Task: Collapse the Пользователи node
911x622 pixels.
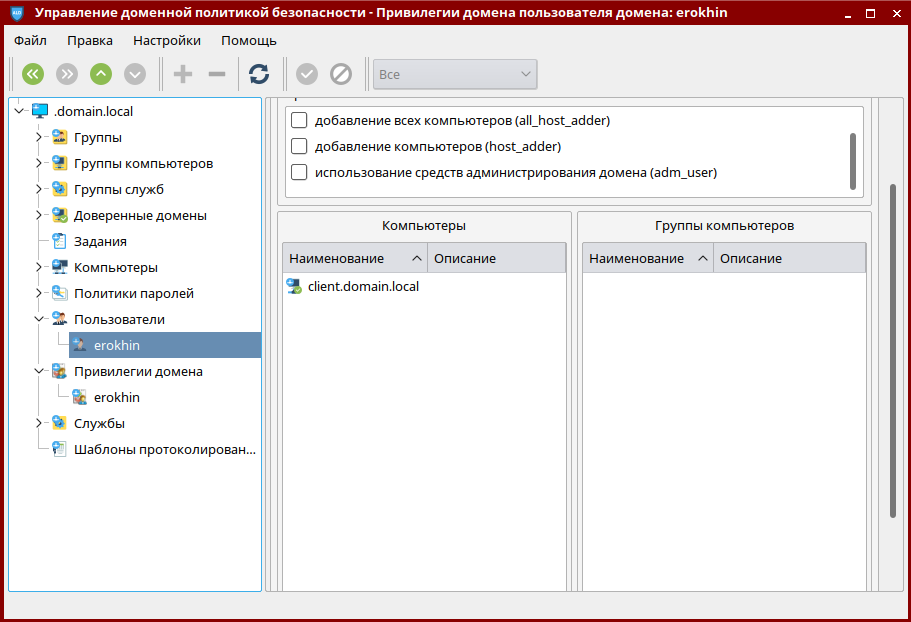Action: pos(39,319)
